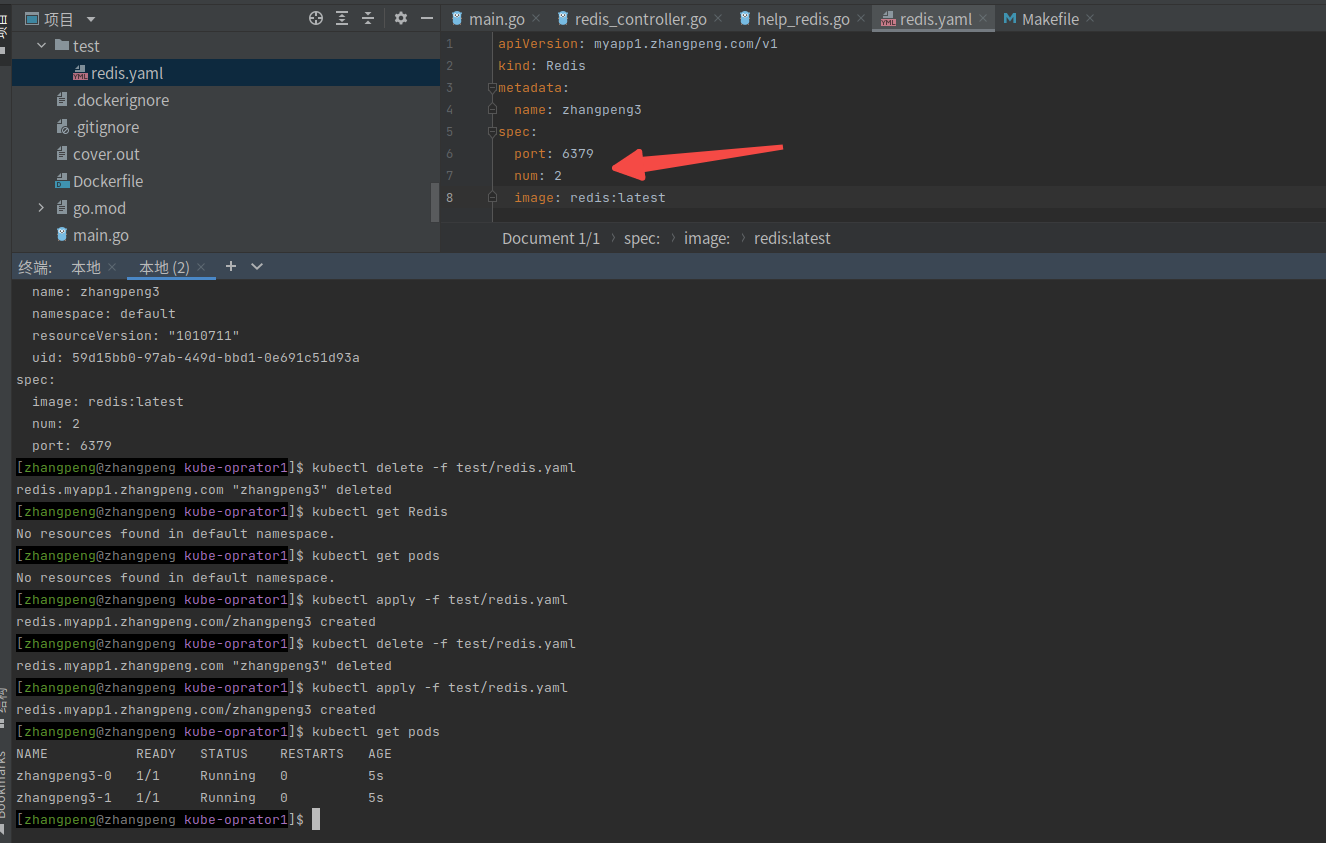Image resolution: width=1326 pixels, height=843 pixels.
Task: Collapse the test folder
Action: tap(41, 46)
